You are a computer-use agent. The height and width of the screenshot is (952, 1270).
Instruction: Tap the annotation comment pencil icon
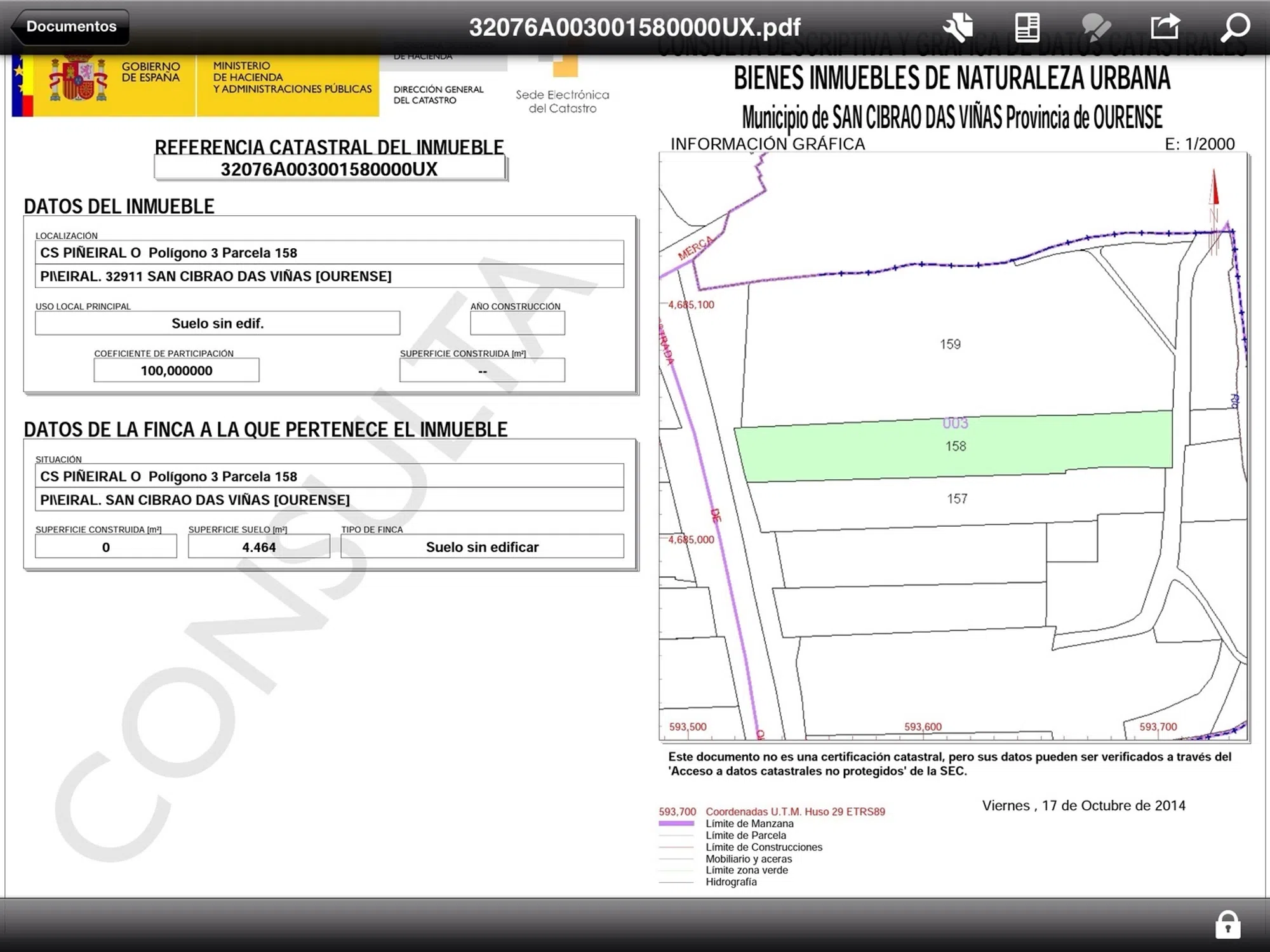coord(1096,27)
